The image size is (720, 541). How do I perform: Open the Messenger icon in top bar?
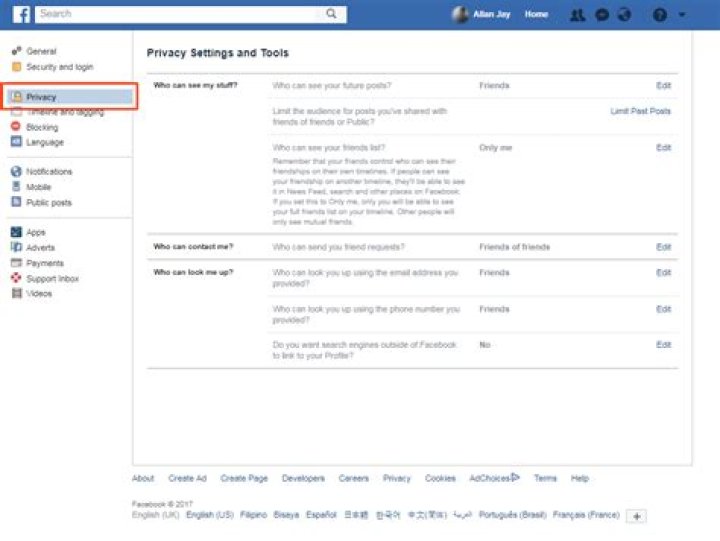[x=602, y=15]
